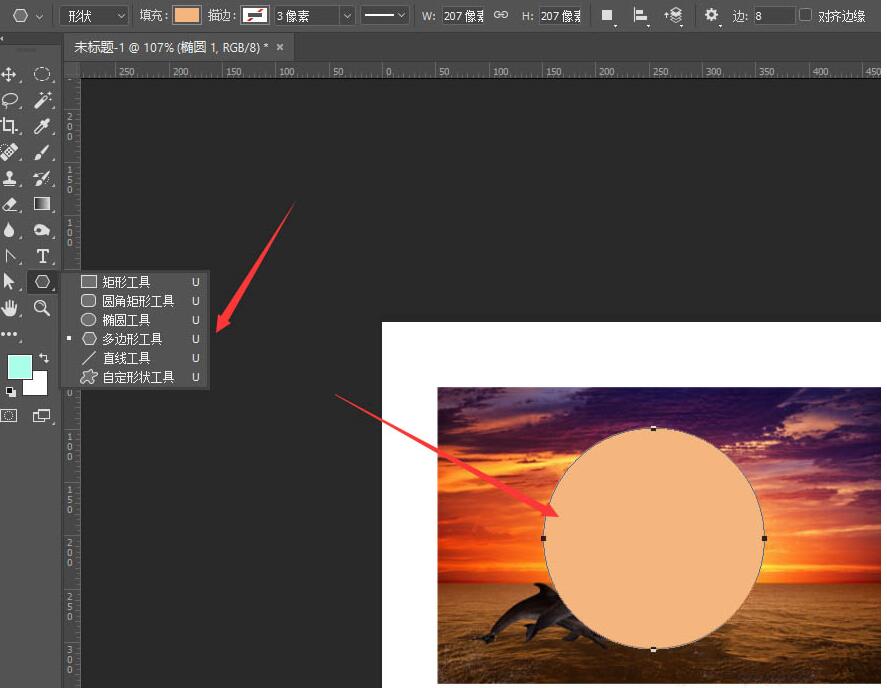Click the 边 sides input field
887x688 pixels.
[x=773, y=16]
